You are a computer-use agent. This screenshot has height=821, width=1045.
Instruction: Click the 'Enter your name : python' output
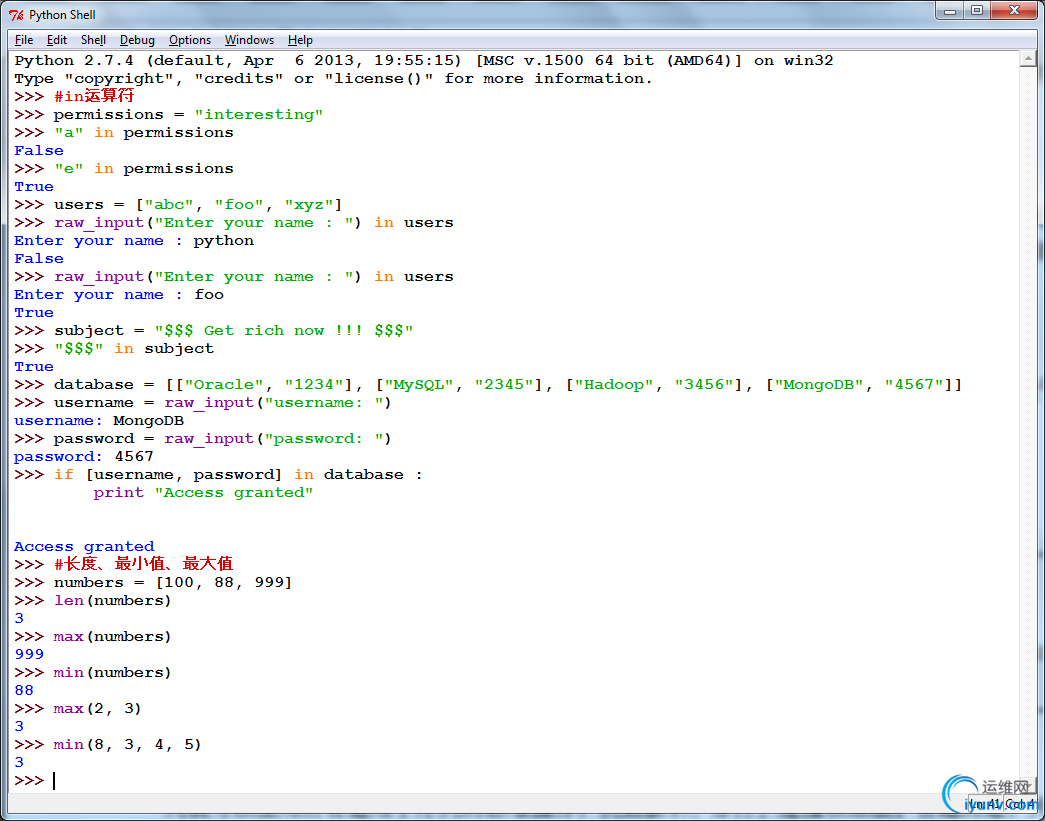tap(134, 241)
